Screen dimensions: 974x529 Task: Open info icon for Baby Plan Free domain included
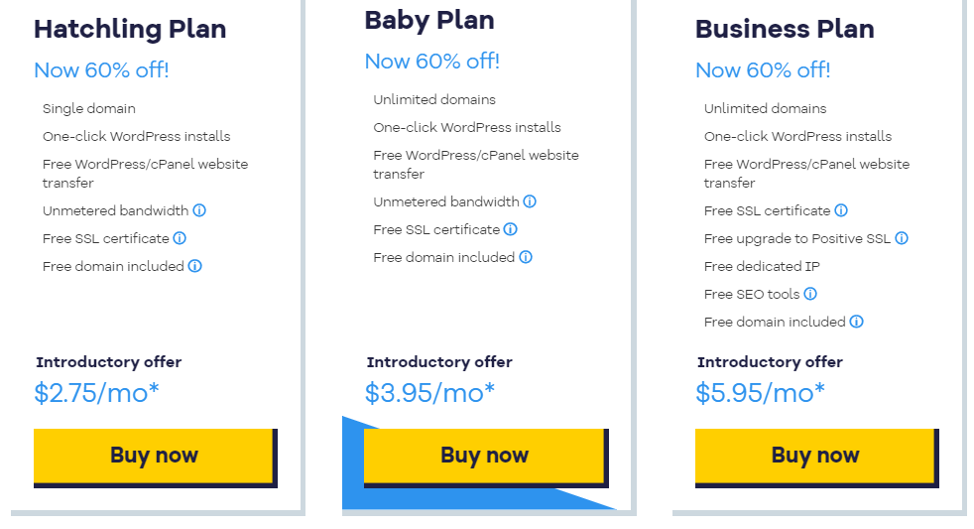click(x=526, y=256)
